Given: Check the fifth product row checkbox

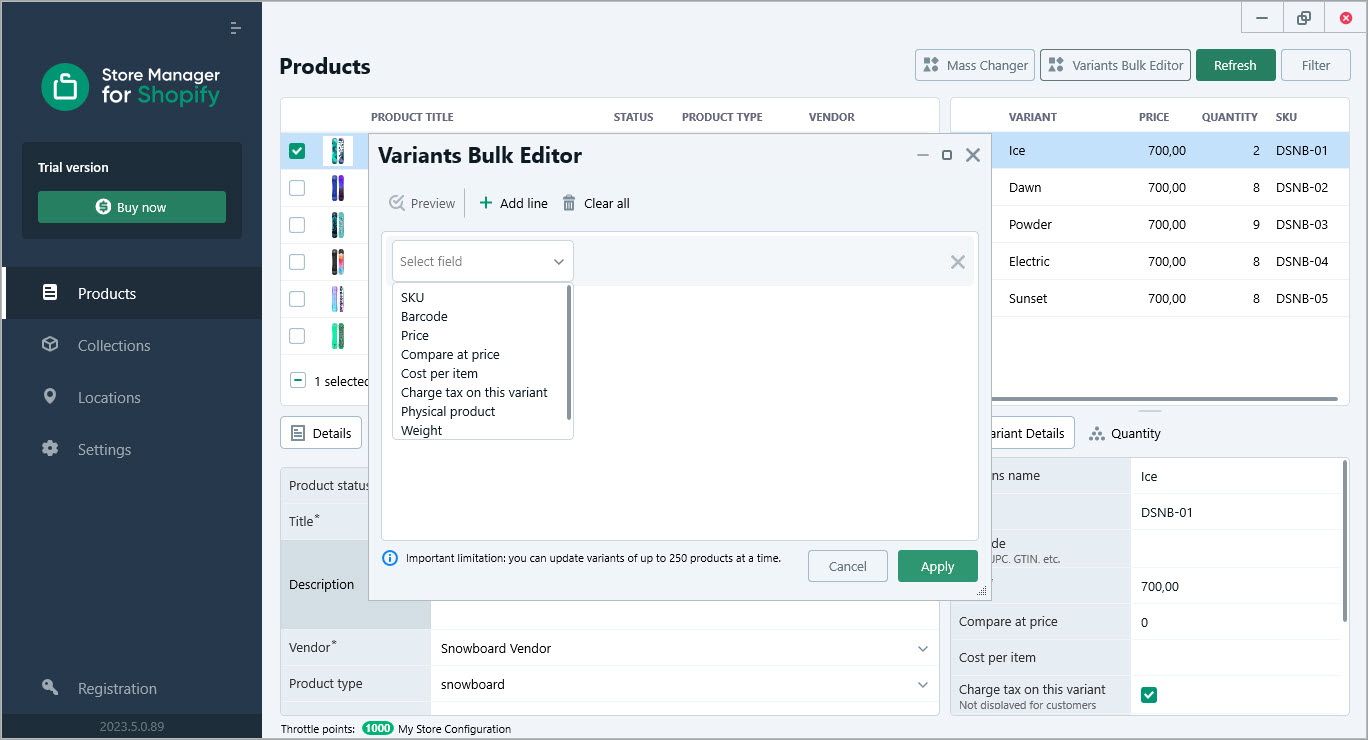Looking at the screenshot, I should (297, 299).
